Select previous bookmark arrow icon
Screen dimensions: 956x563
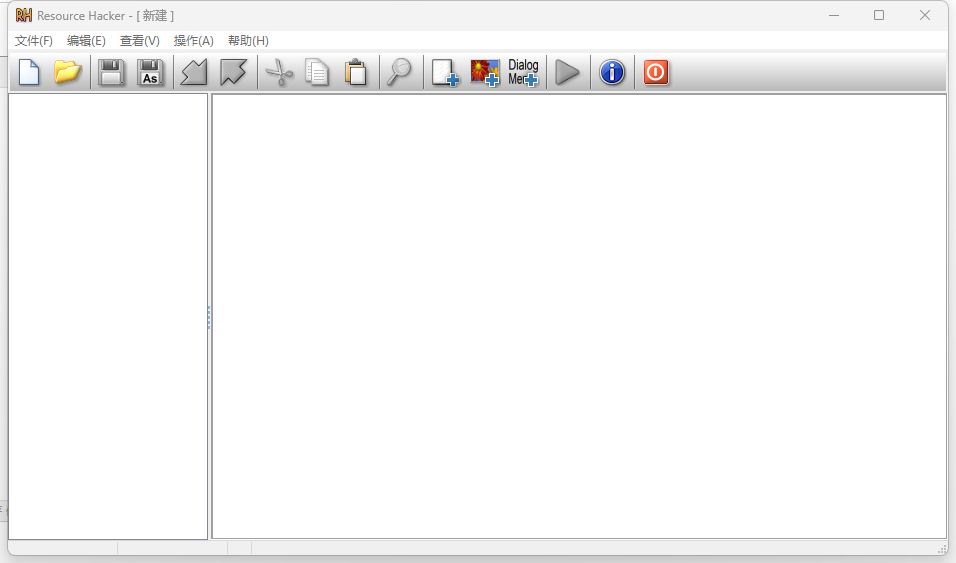click(194, 72)
